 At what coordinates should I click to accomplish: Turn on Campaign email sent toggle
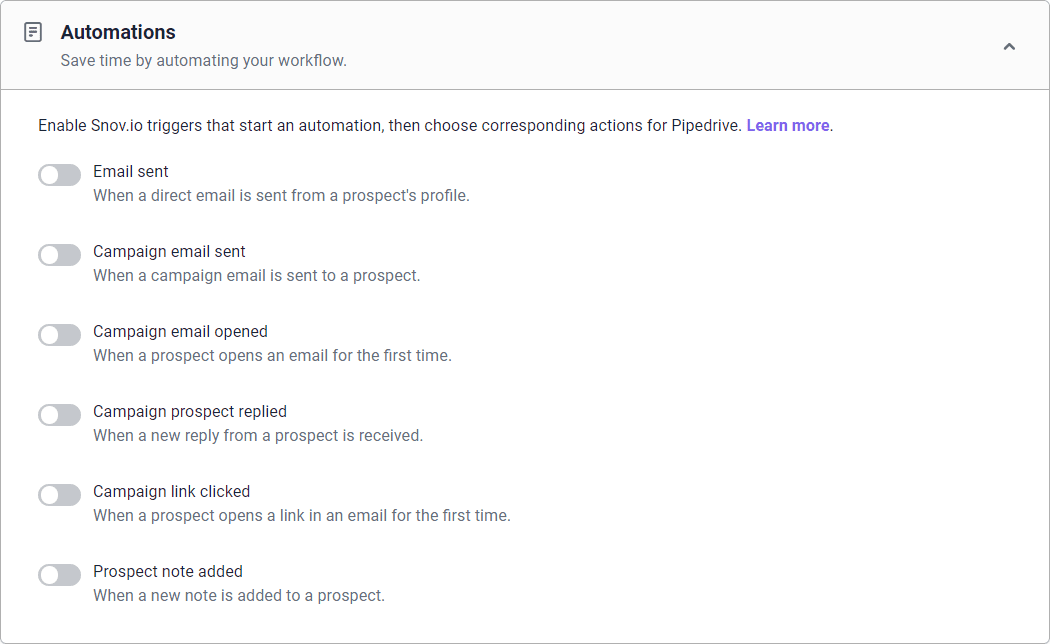[x=59, y=256]
